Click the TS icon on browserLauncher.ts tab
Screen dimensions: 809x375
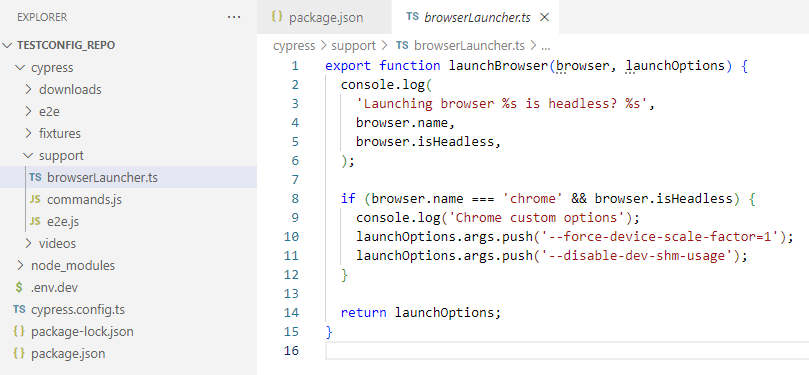tap(412, 17)
